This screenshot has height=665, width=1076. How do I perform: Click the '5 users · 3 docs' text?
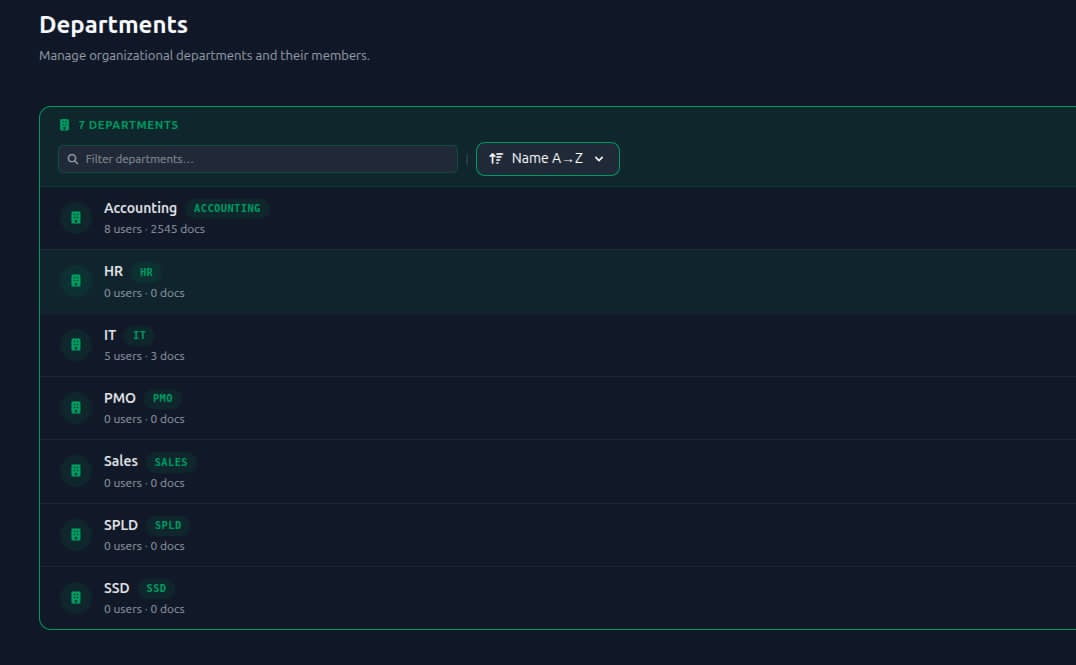(x=144, y=356)
